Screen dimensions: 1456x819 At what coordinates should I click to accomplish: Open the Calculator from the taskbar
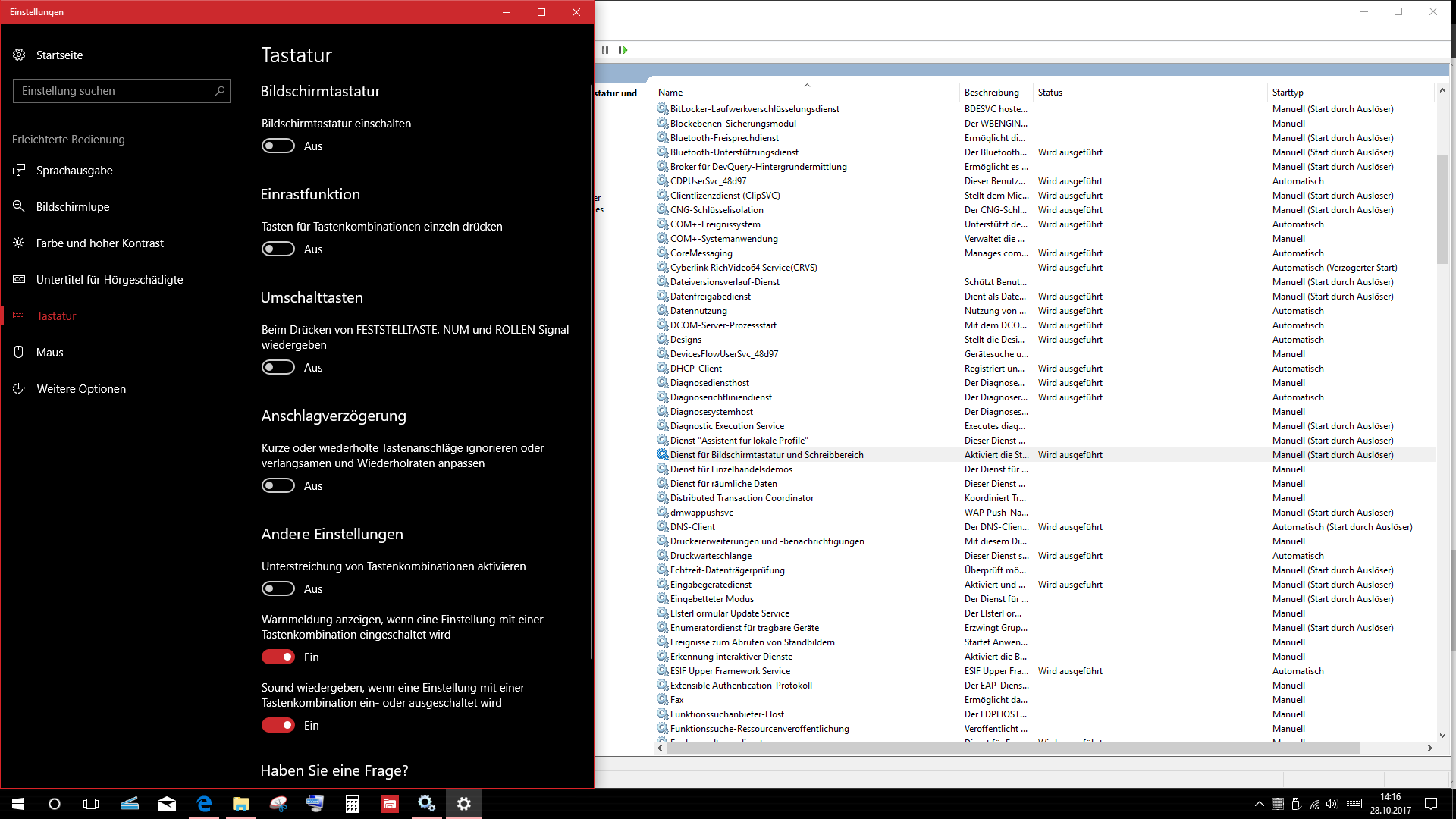coord(353,804)
